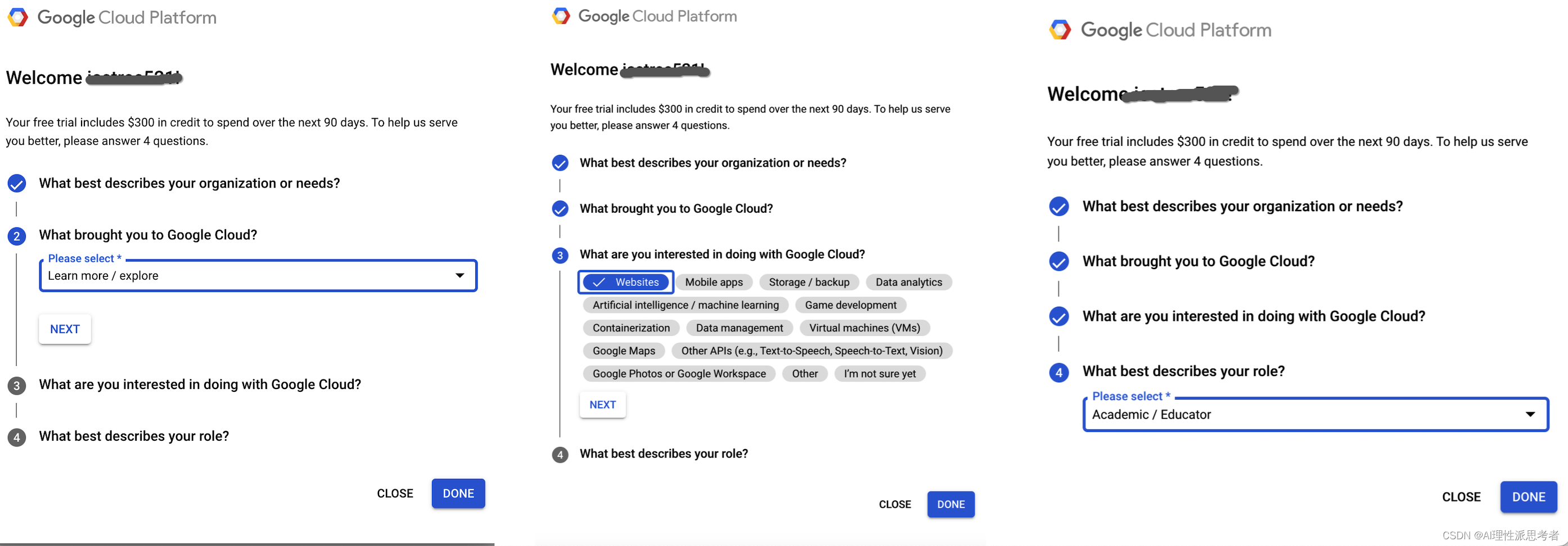Select the Google Photos or Google Workspace chip
Screen dimensions: 1568x546
(x=679, y=374)
